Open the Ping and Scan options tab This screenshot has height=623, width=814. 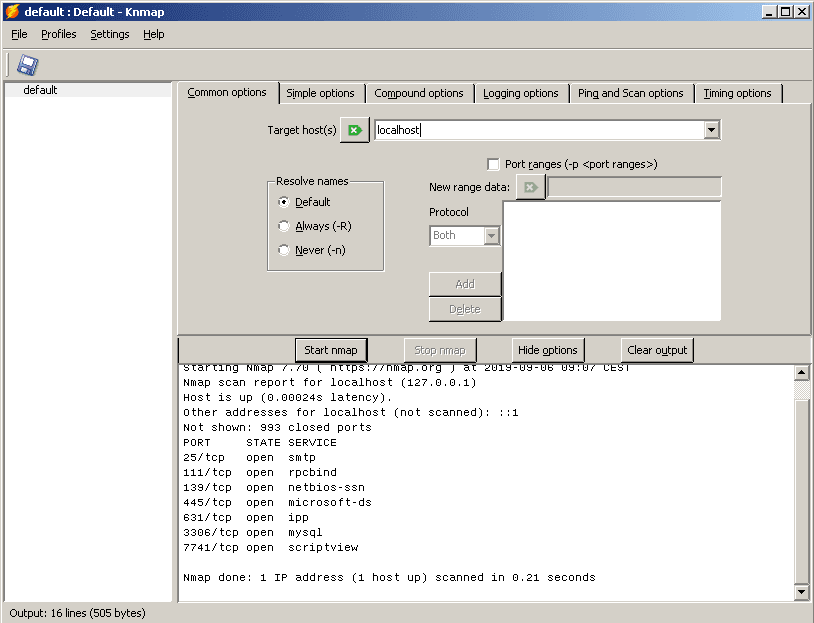[630, 93]
